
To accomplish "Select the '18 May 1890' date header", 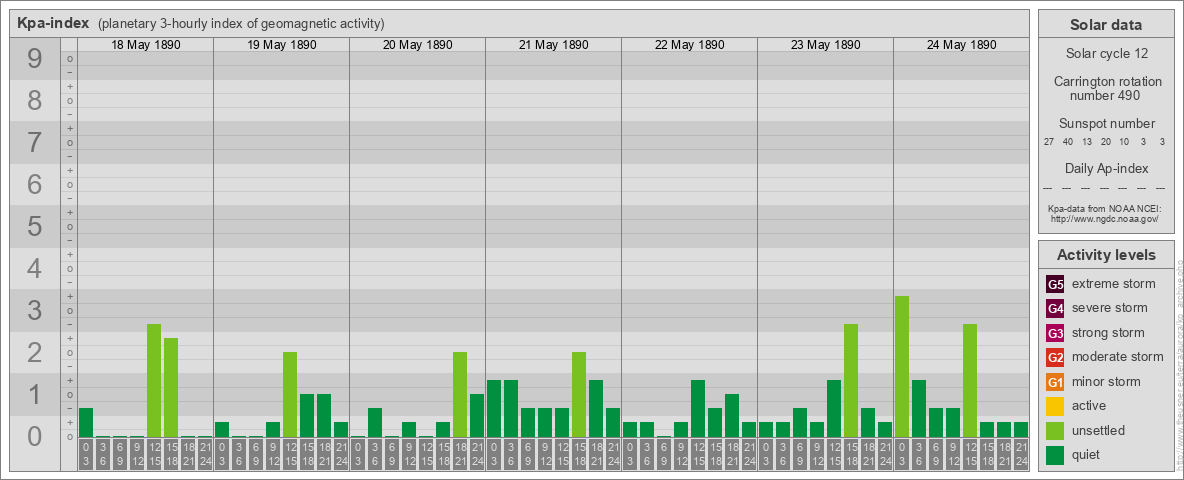I will point(146,45).
